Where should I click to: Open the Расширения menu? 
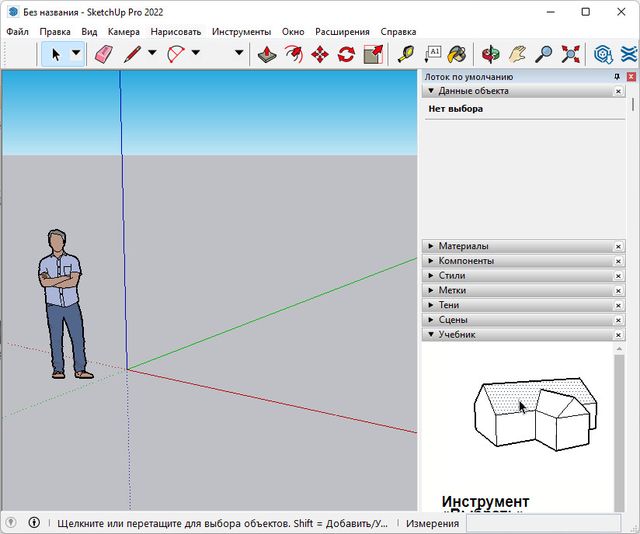click(x=342, y=31)
